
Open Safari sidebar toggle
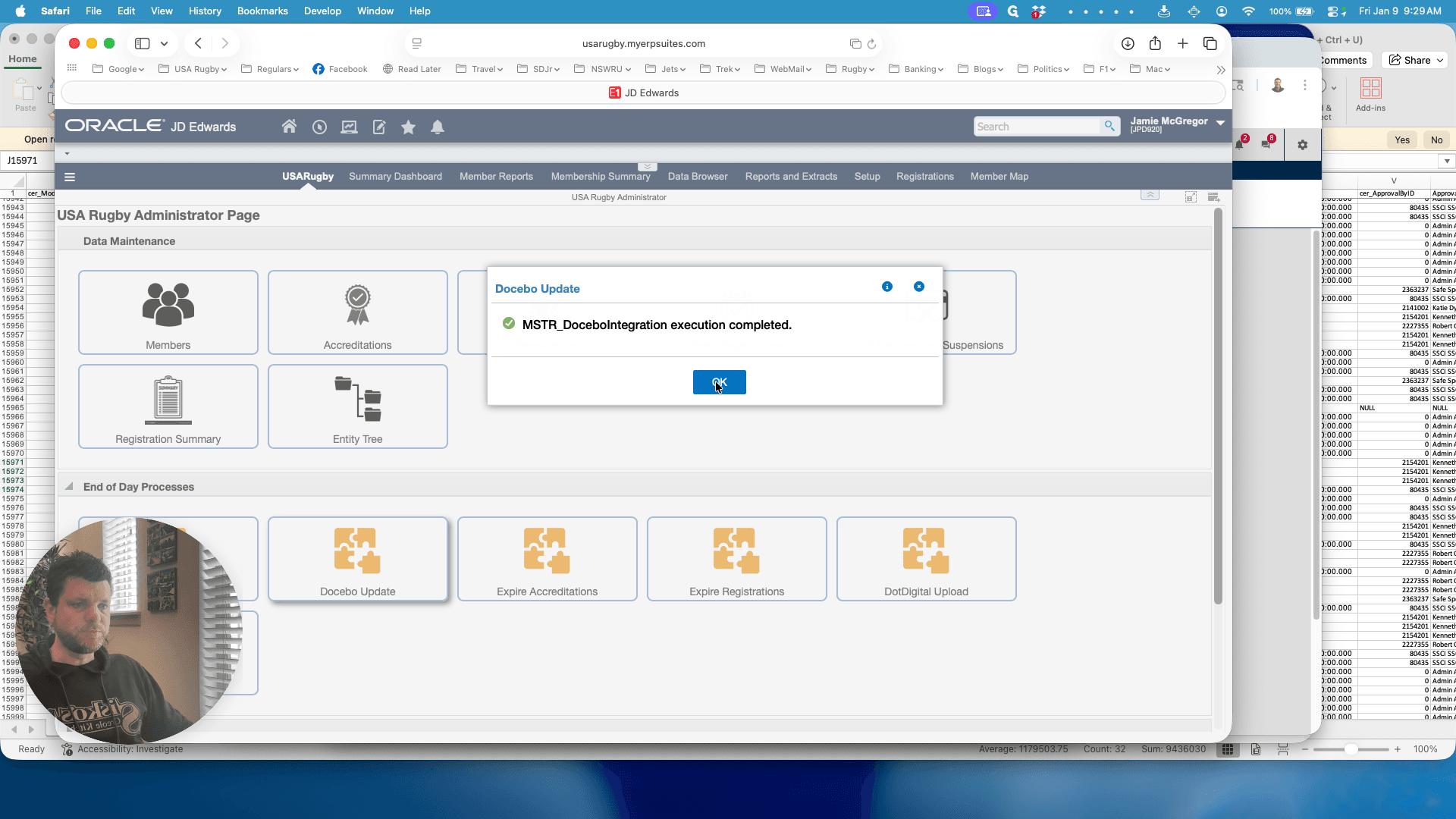tap(142, 43)
